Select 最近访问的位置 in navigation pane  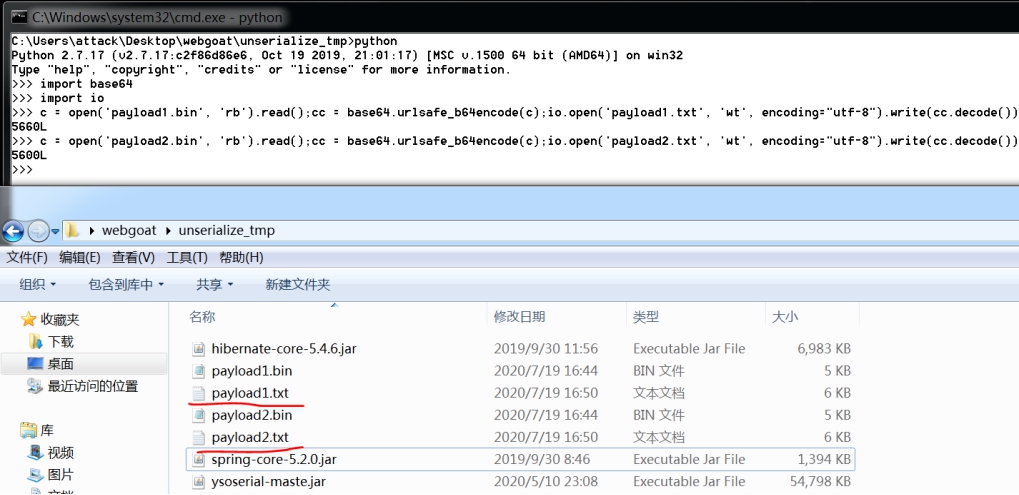[93, 387]
